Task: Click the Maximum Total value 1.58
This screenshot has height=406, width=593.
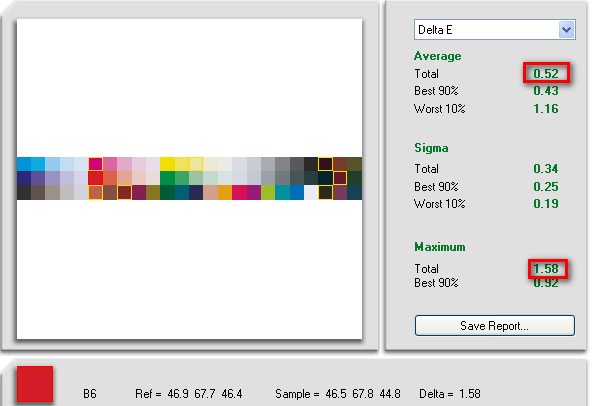Action: click(546, 269)
